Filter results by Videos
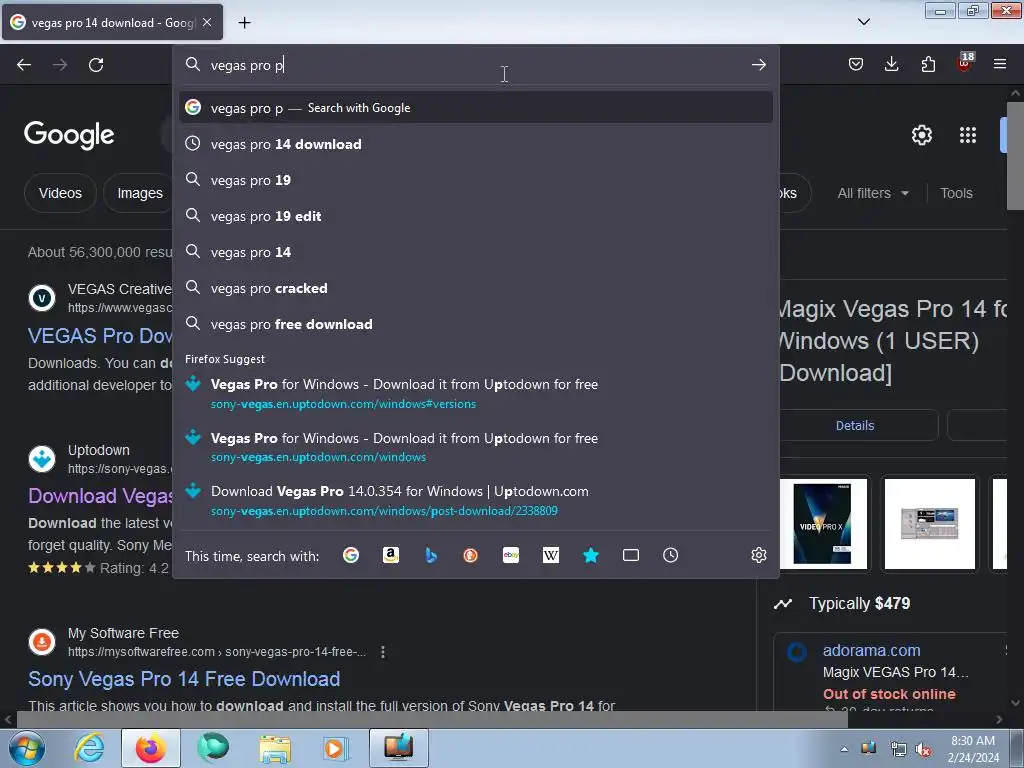 (60, 193)
